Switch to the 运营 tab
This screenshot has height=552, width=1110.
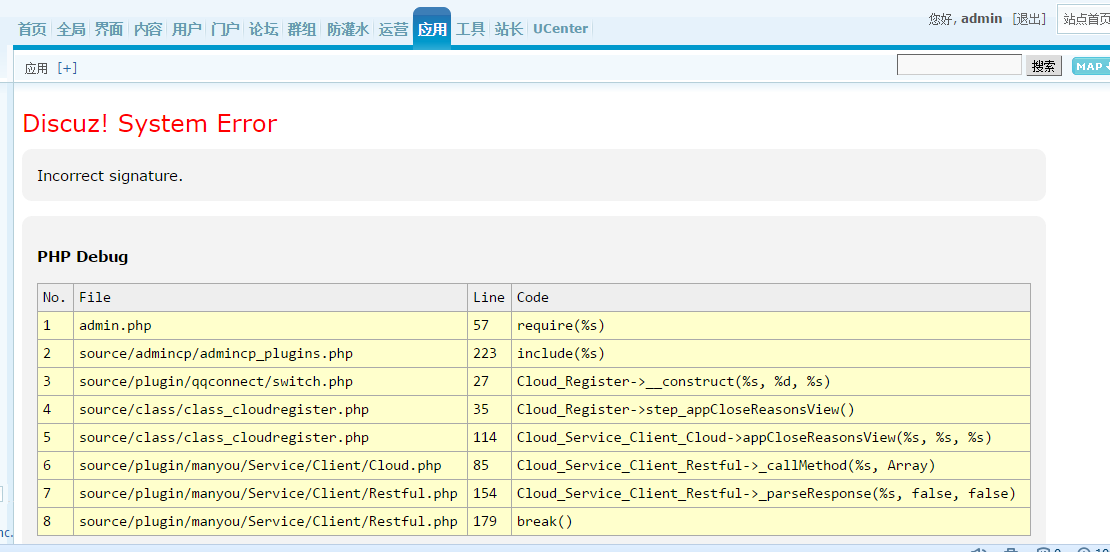pos(393,29)
